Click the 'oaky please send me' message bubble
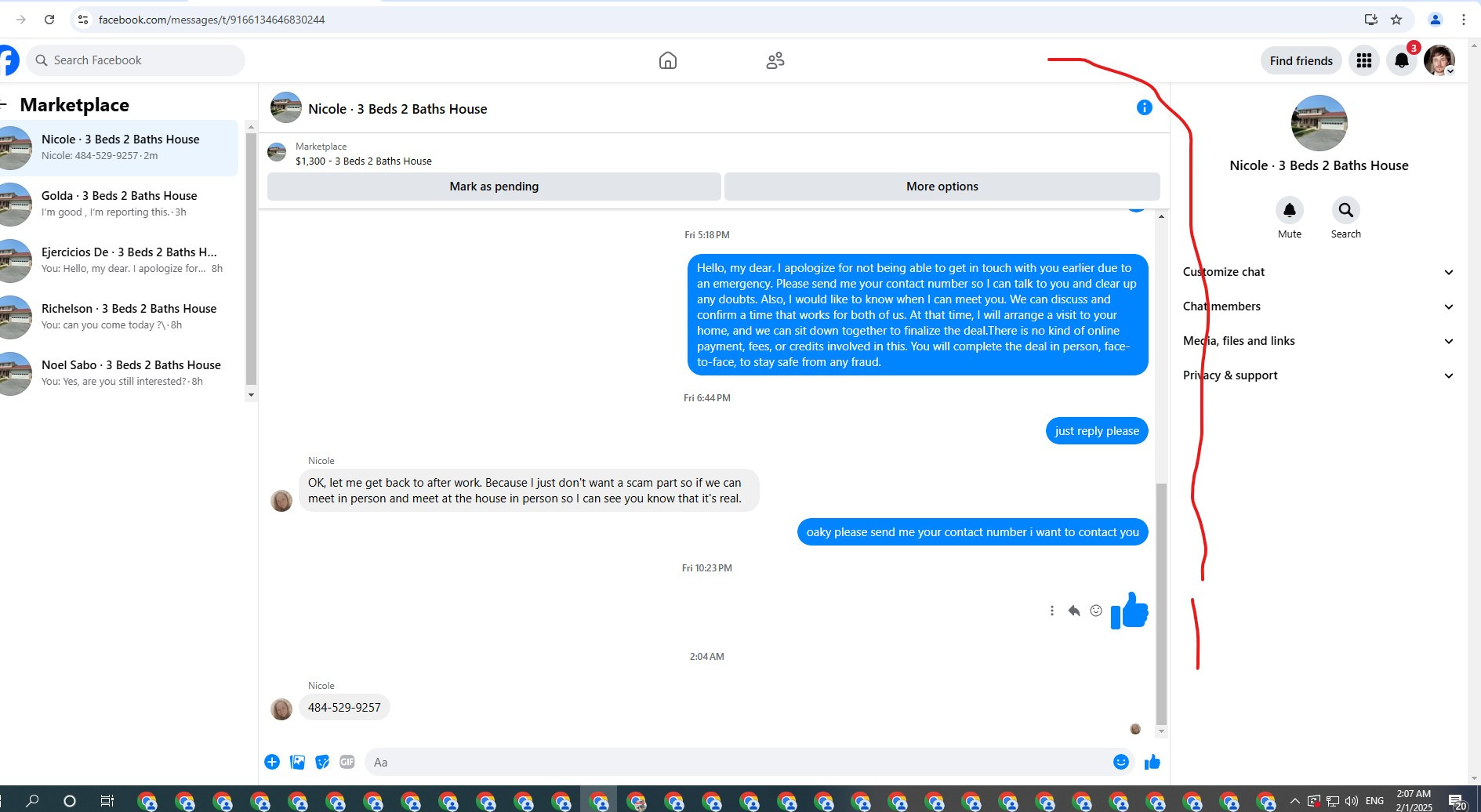 (x=973, y=532)
